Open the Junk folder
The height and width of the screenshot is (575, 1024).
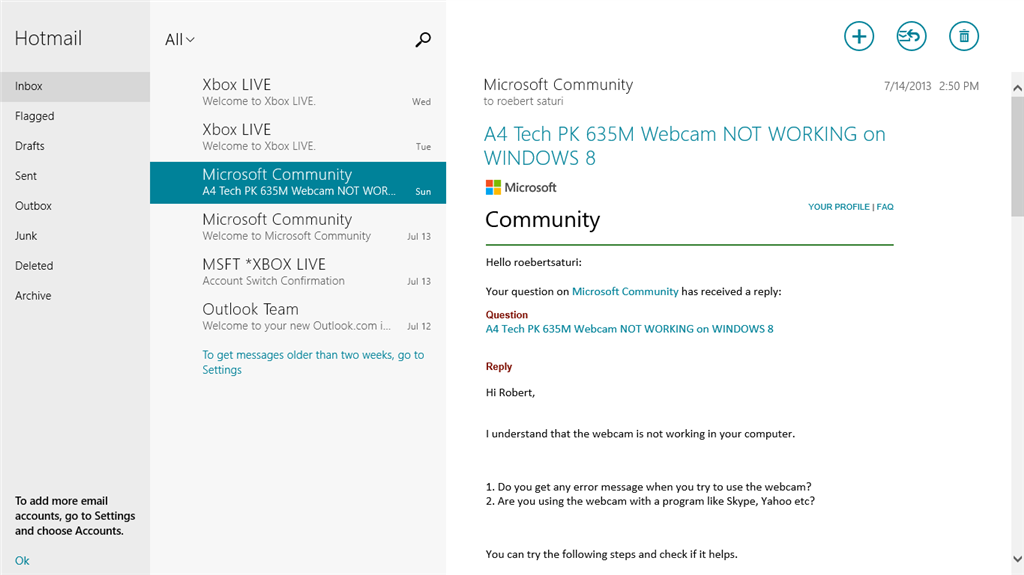click(x=75, y=237)
